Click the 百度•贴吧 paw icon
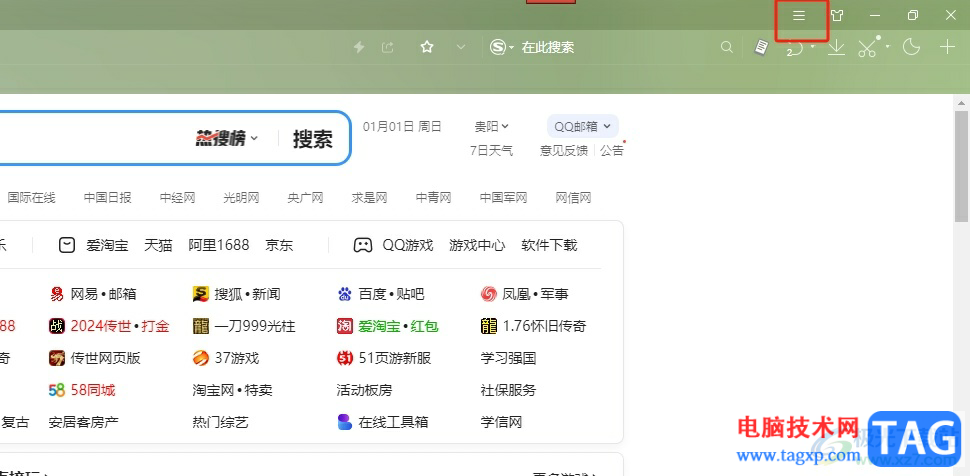This screenshot has height=476, width=970. coord(345,294)
